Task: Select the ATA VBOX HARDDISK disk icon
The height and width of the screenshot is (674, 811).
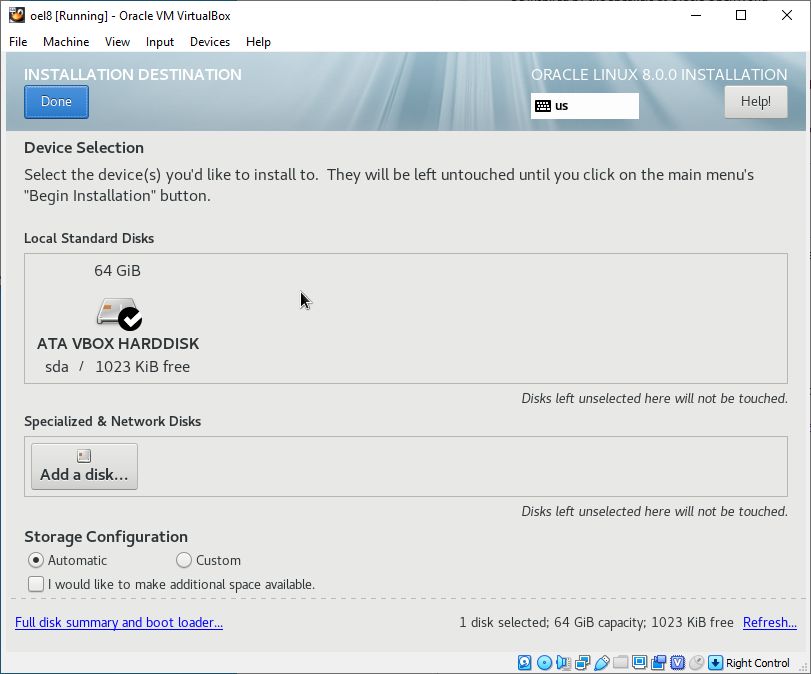Action: click(119, 313)
